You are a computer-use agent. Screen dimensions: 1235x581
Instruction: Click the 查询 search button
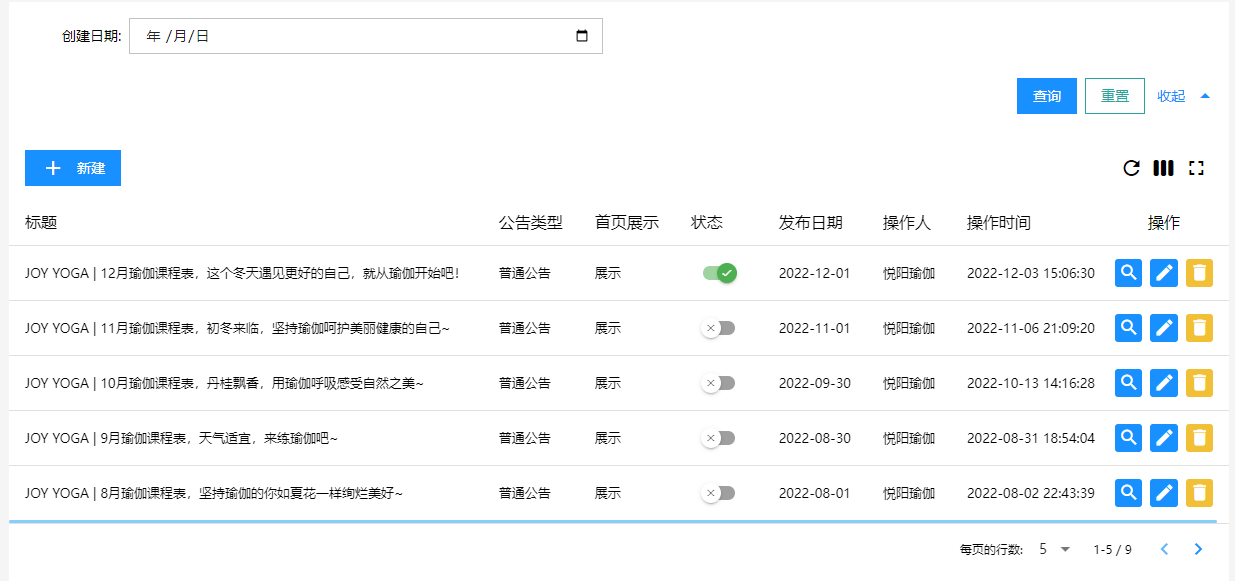click(1046, 96)
